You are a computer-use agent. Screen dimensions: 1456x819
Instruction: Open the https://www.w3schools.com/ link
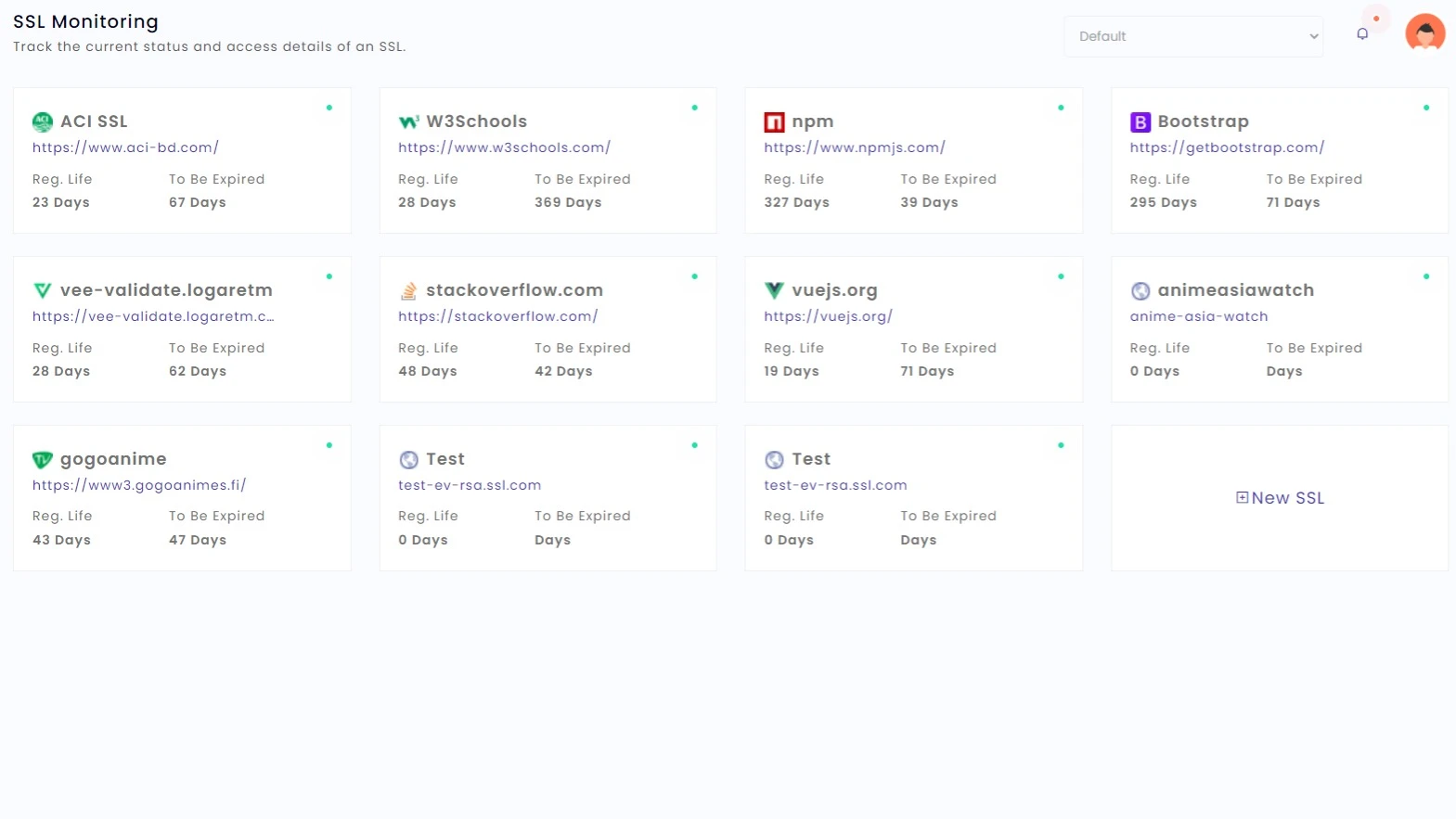tap(504, 147)
